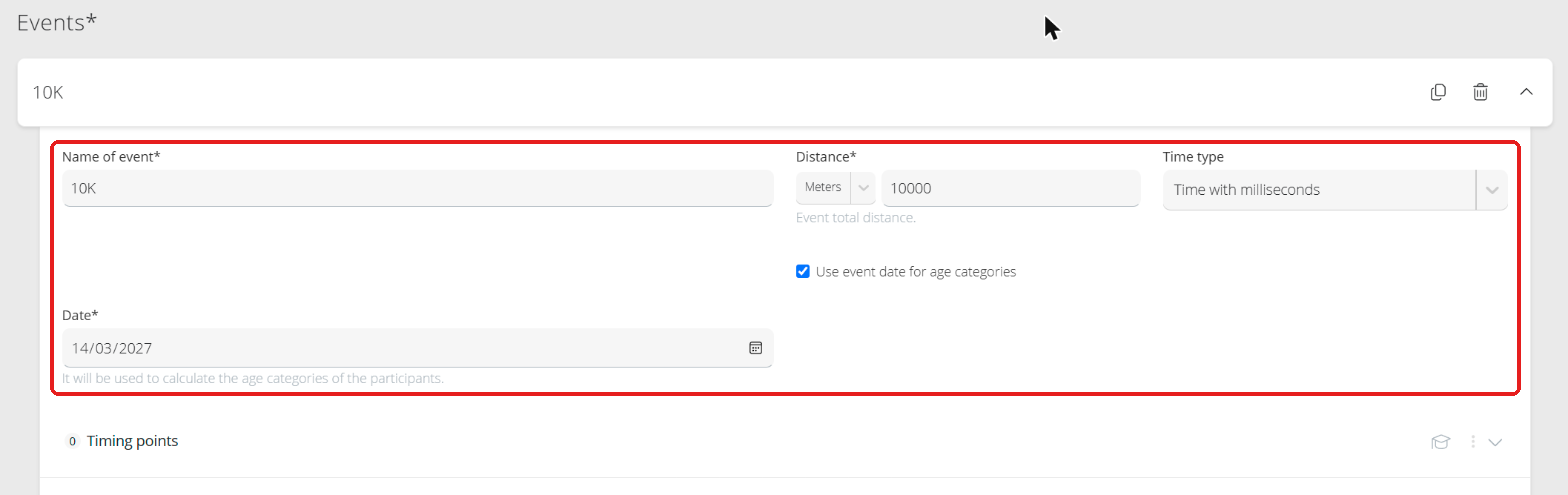Open the date picker calendar icon
This screenshot has height=495, width=1568.
tap(756, 348)
